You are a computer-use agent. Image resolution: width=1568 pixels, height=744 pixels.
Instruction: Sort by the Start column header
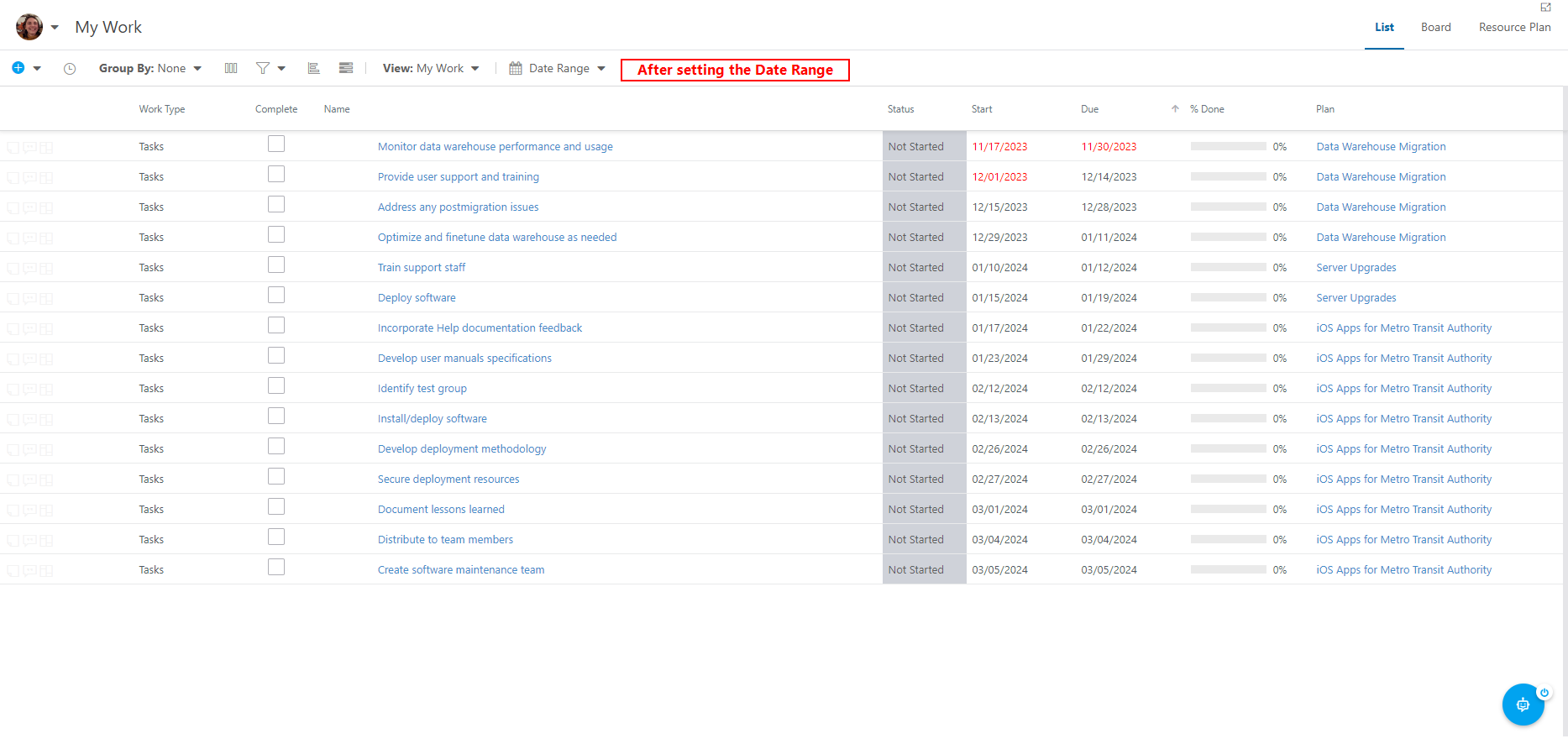982,109
